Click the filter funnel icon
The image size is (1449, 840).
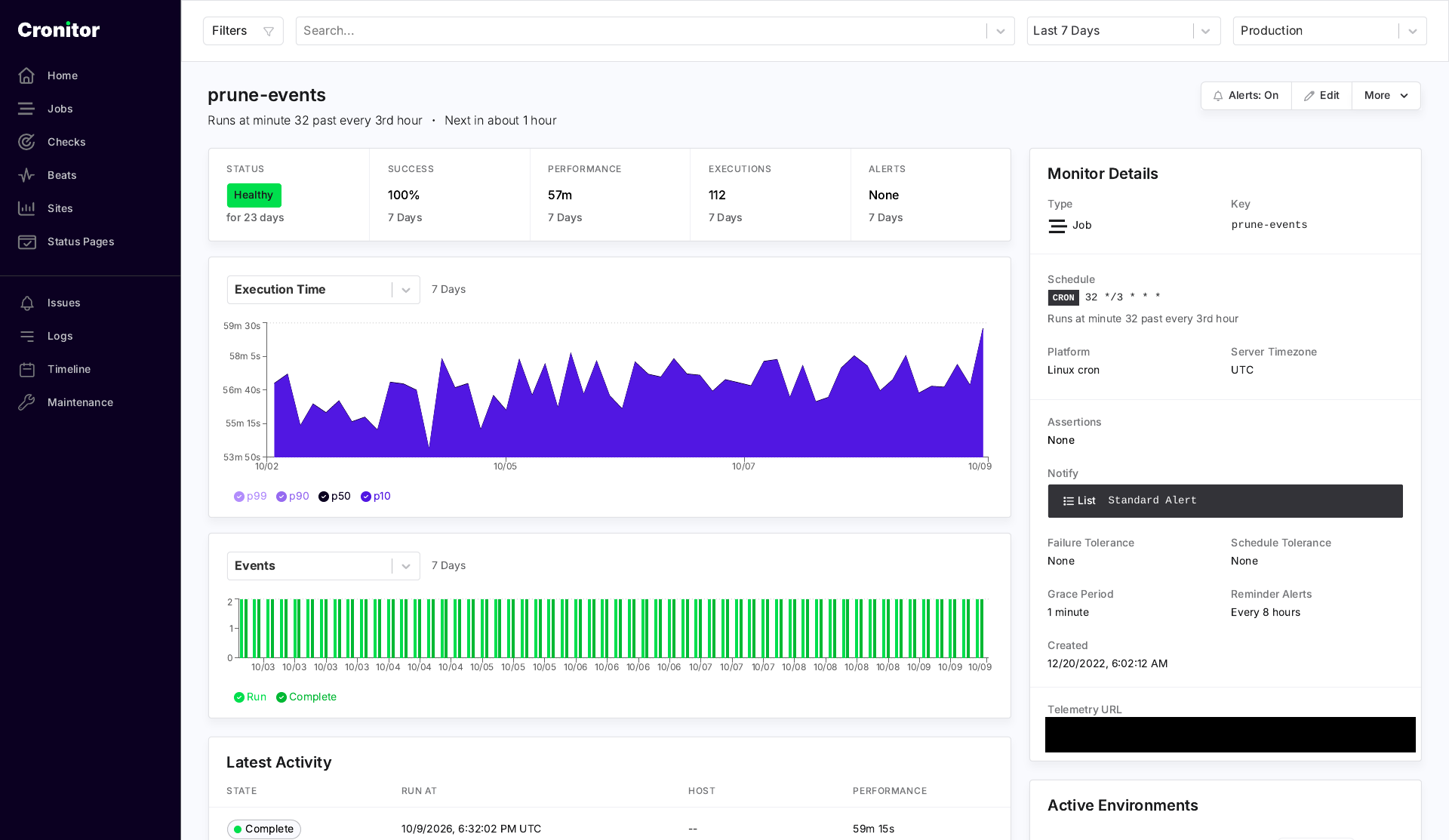tap(268, 31)
